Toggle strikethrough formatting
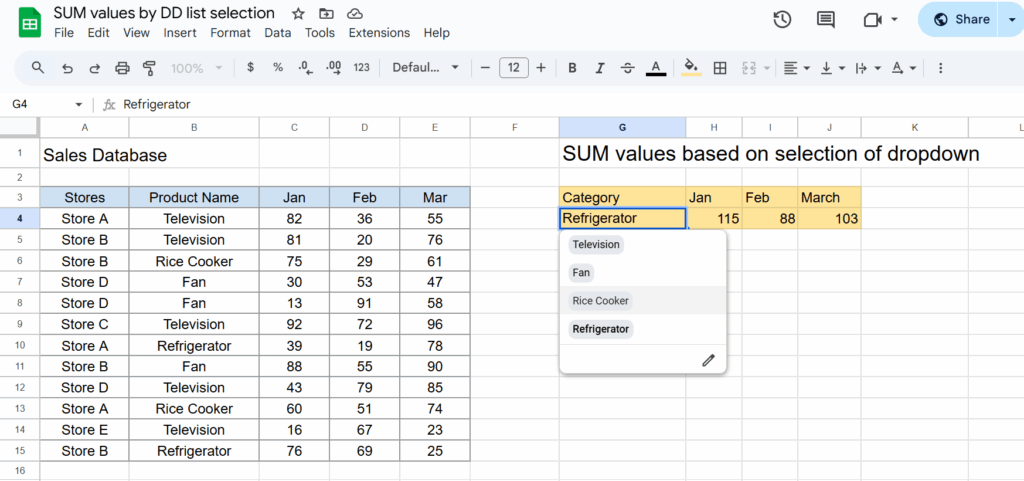Image resolution: width=1024 pixels, height=481 pixels. click(x=627, y=68)
